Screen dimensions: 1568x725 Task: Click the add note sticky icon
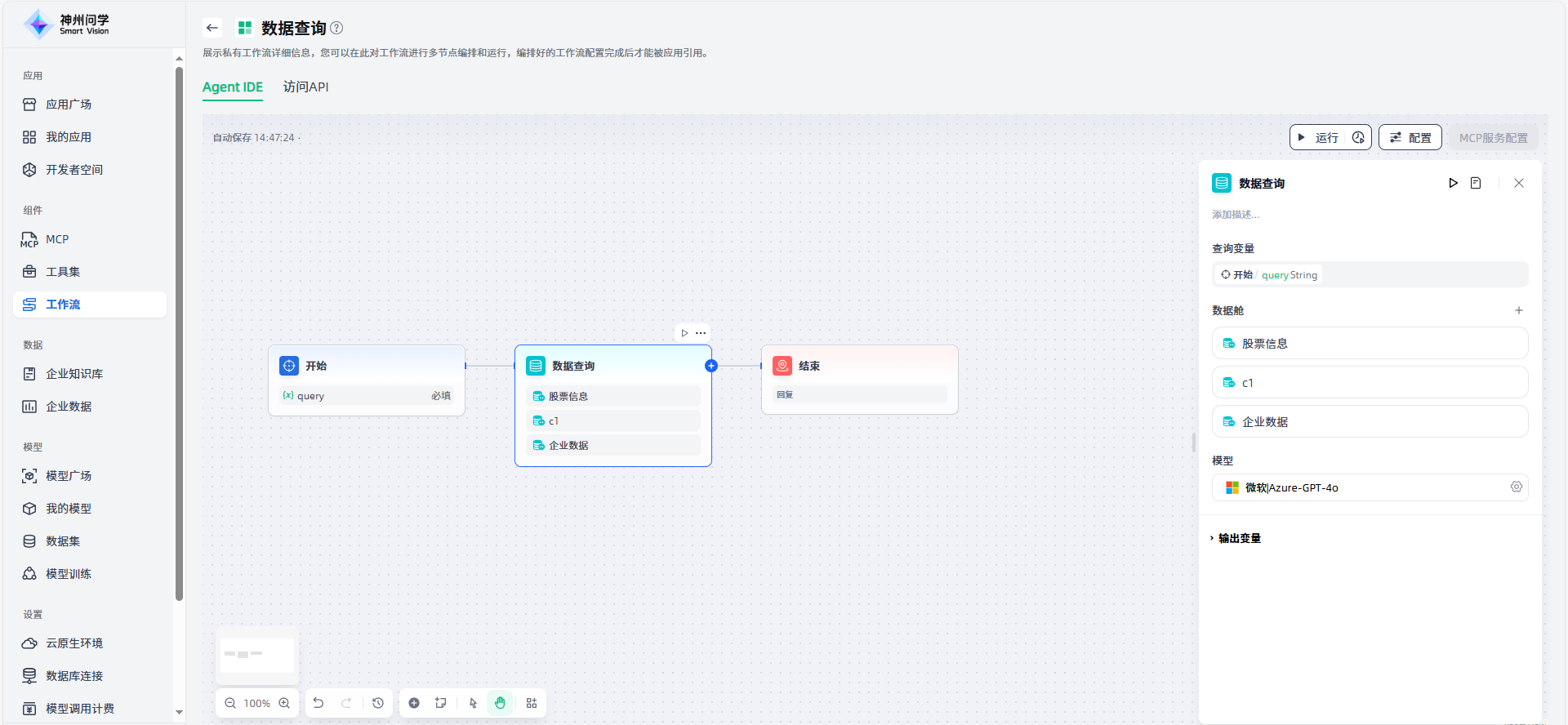click(441, 703)
